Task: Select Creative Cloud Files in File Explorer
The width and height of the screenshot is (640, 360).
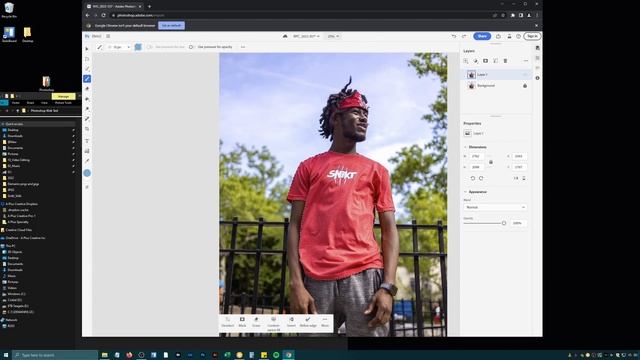Action: coord(19,230)
